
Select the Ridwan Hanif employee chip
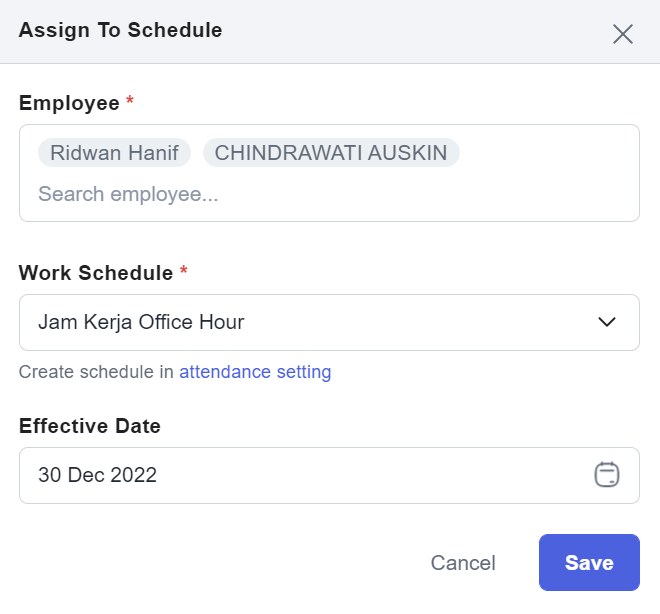coord(114,153)
